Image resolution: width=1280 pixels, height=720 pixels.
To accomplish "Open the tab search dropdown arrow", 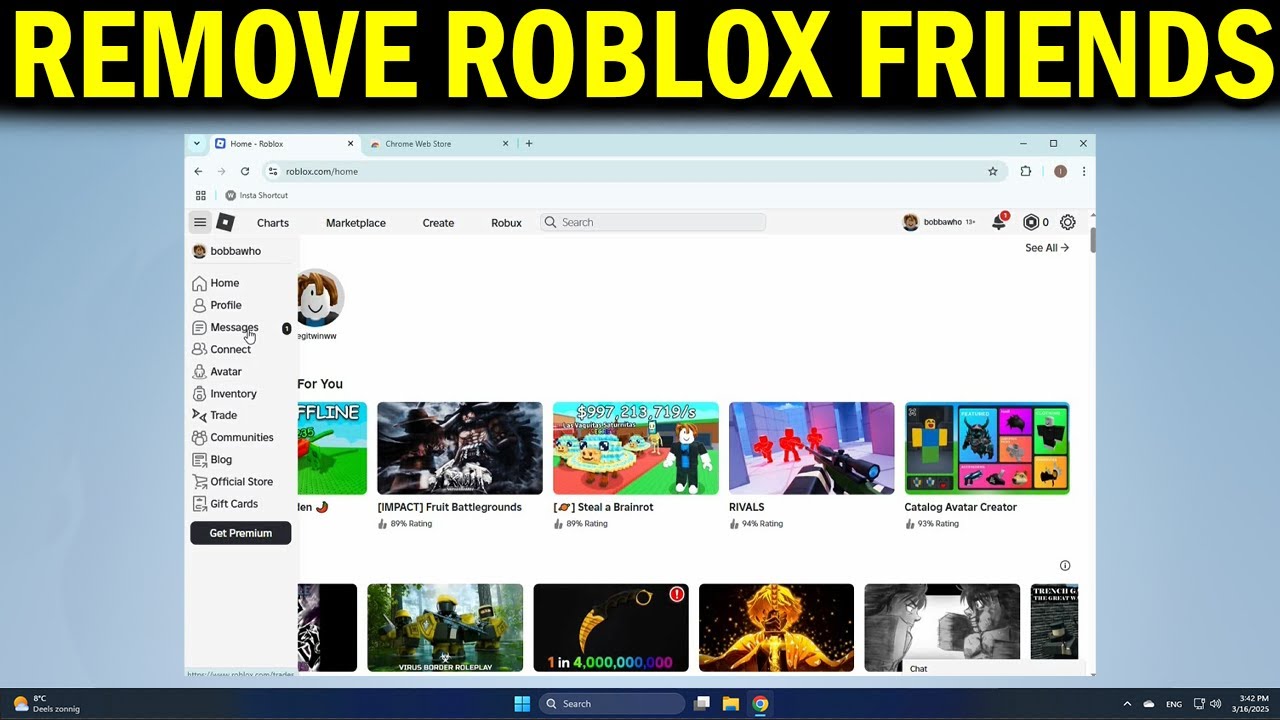I will 197,143.
